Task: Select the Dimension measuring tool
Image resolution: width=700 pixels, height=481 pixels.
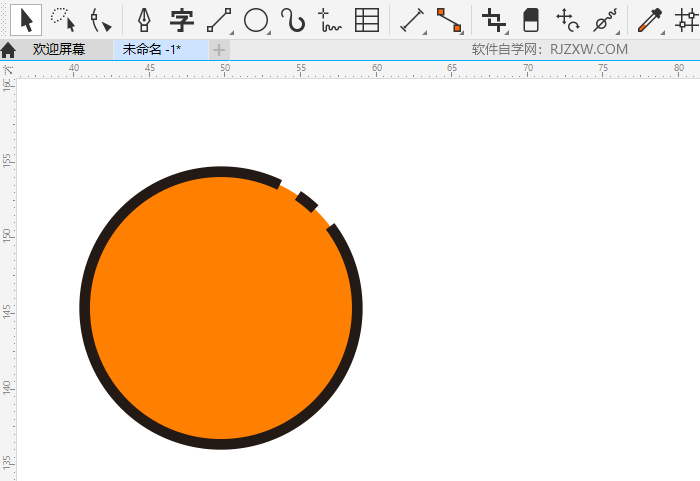Action: tap(413, 20)
